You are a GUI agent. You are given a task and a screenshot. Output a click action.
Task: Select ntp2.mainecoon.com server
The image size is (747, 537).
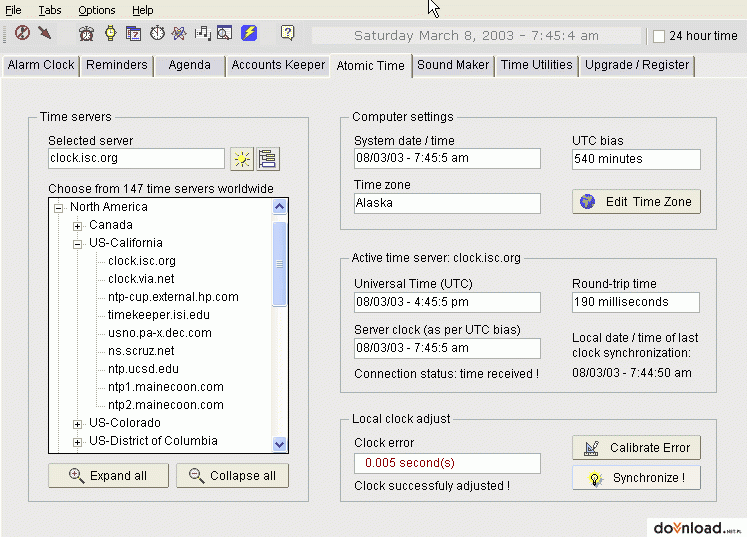pos(166,405)
